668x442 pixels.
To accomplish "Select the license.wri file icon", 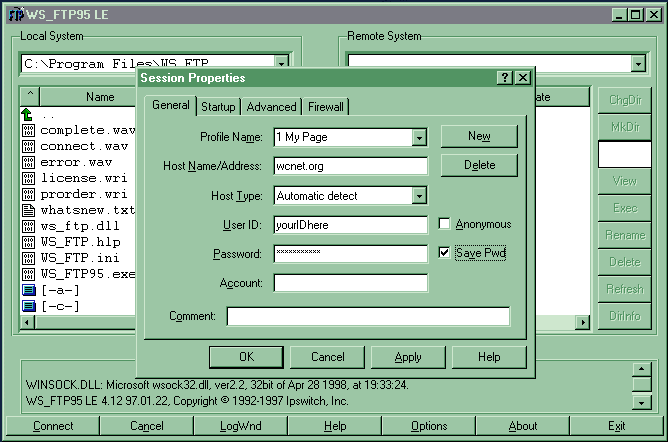I will pyautogui.click(x=29, y=178).
